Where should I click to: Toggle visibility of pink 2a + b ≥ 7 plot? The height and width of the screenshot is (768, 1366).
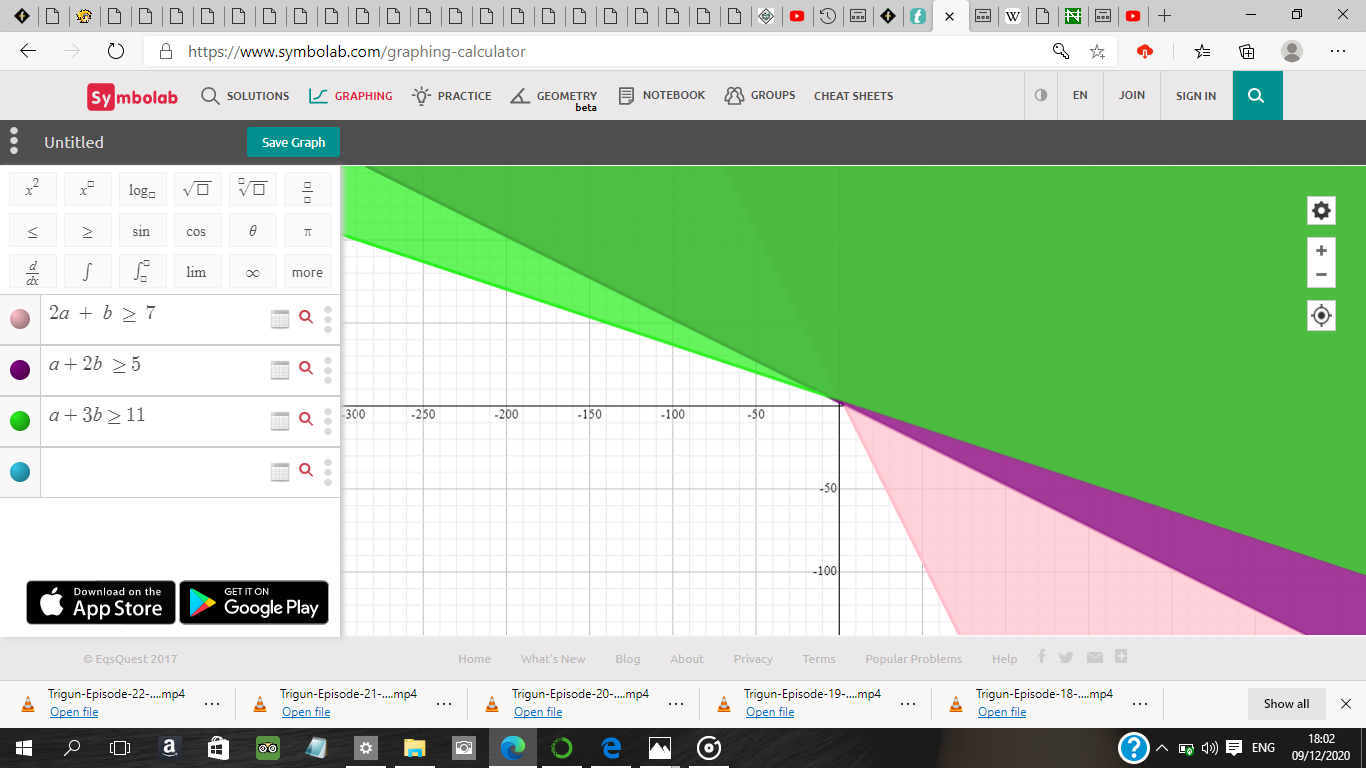point(20,319)
